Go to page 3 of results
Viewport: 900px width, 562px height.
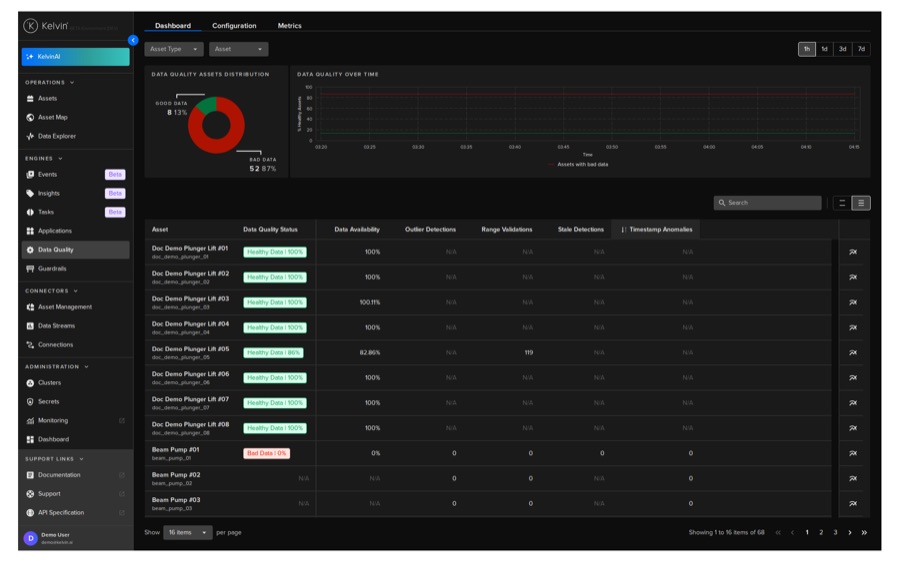(x=835, y=533)
